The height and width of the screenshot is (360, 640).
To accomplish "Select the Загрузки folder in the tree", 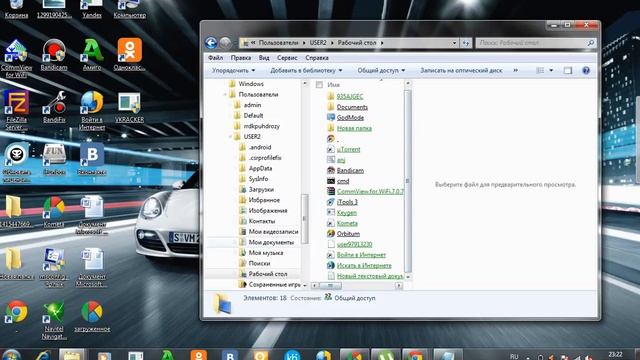I will 261,190.
